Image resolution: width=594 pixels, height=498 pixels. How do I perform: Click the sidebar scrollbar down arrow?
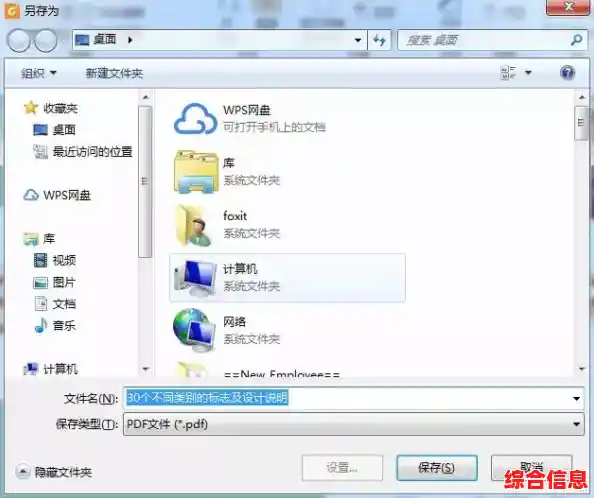(145, 369)
